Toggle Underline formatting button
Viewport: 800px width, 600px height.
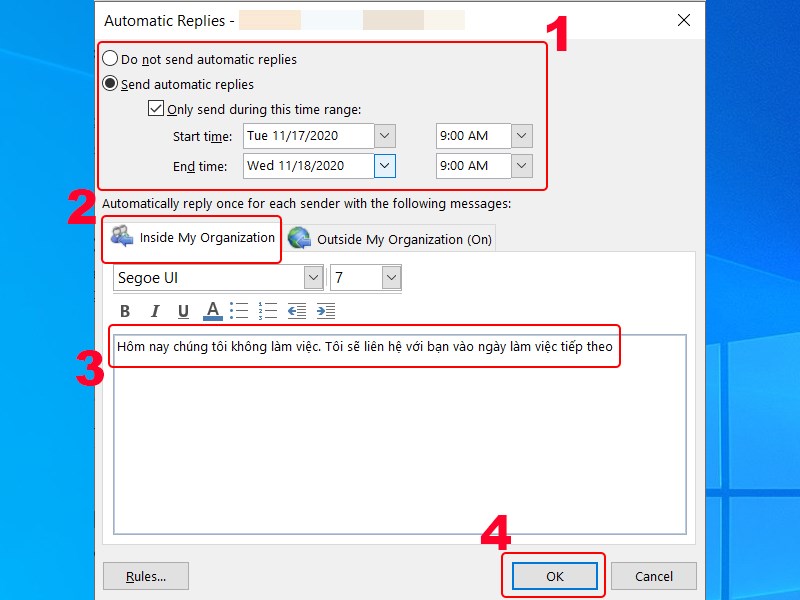(x=183, y=311)
